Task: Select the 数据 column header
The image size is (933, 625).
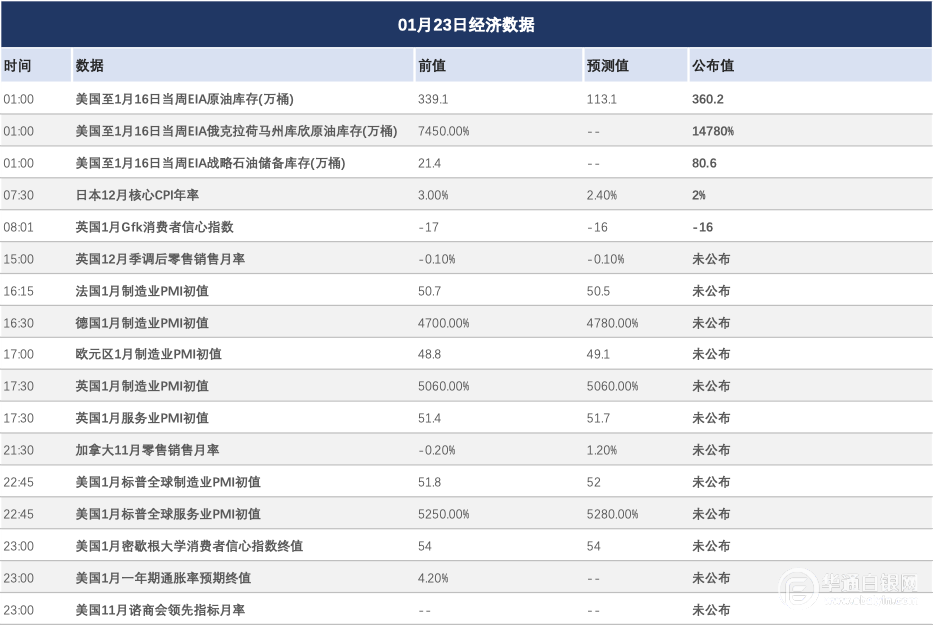Action: [90, 66]
